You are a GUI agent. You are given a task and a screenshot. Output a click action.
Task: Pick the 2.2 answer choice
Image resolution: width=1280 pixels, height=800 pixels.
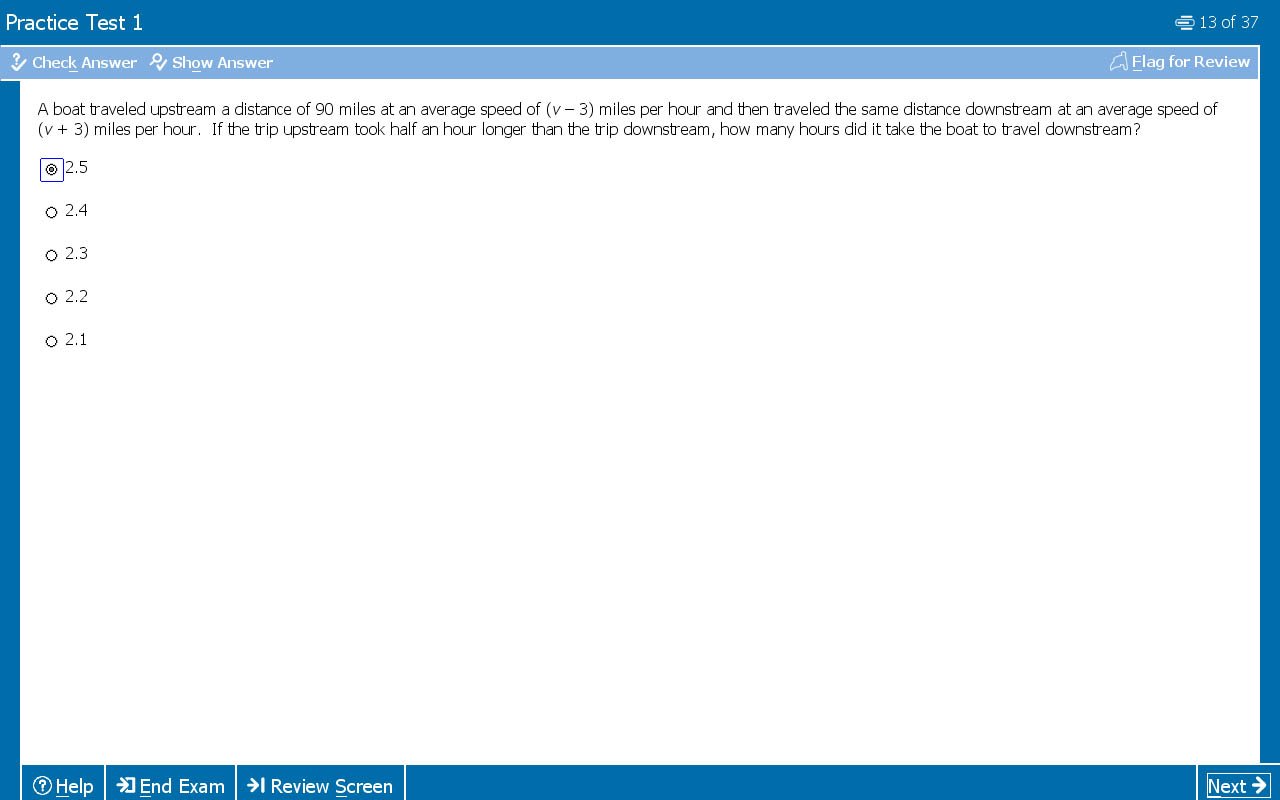(52, 298)
